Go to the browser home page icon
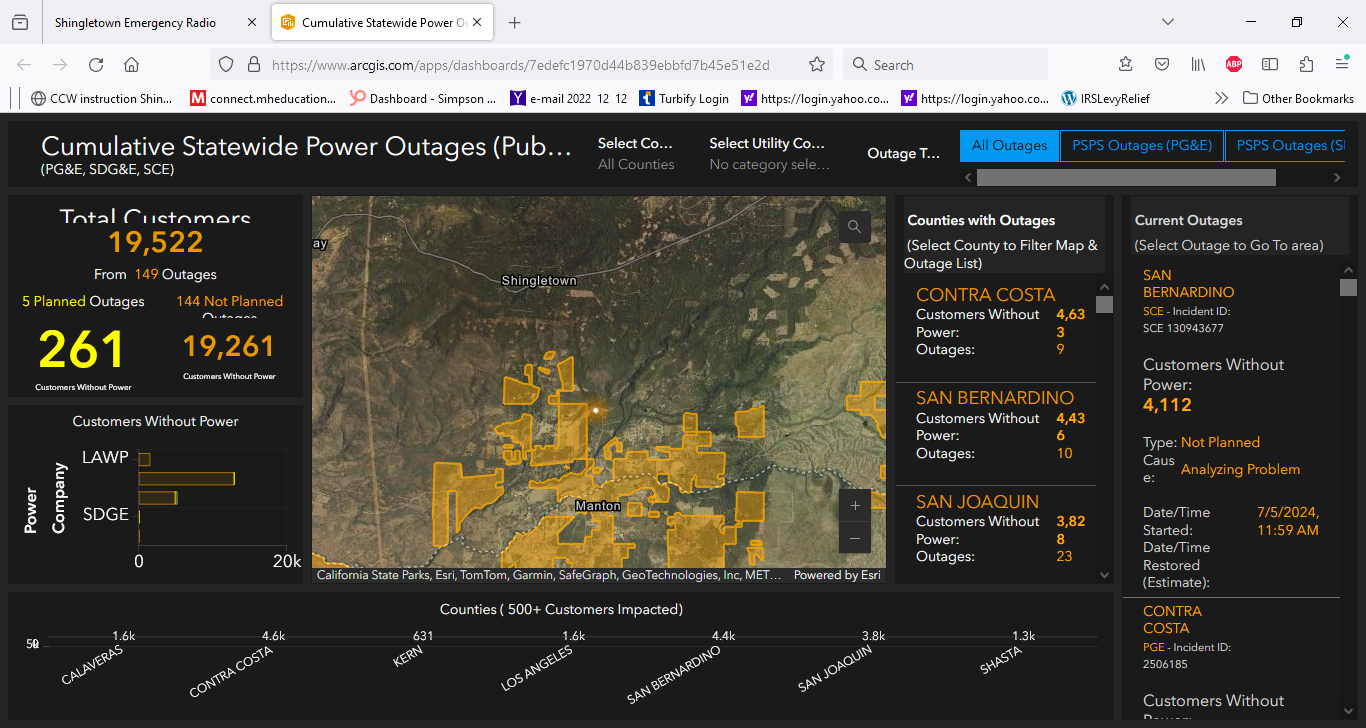 click(x=131, y=65)
